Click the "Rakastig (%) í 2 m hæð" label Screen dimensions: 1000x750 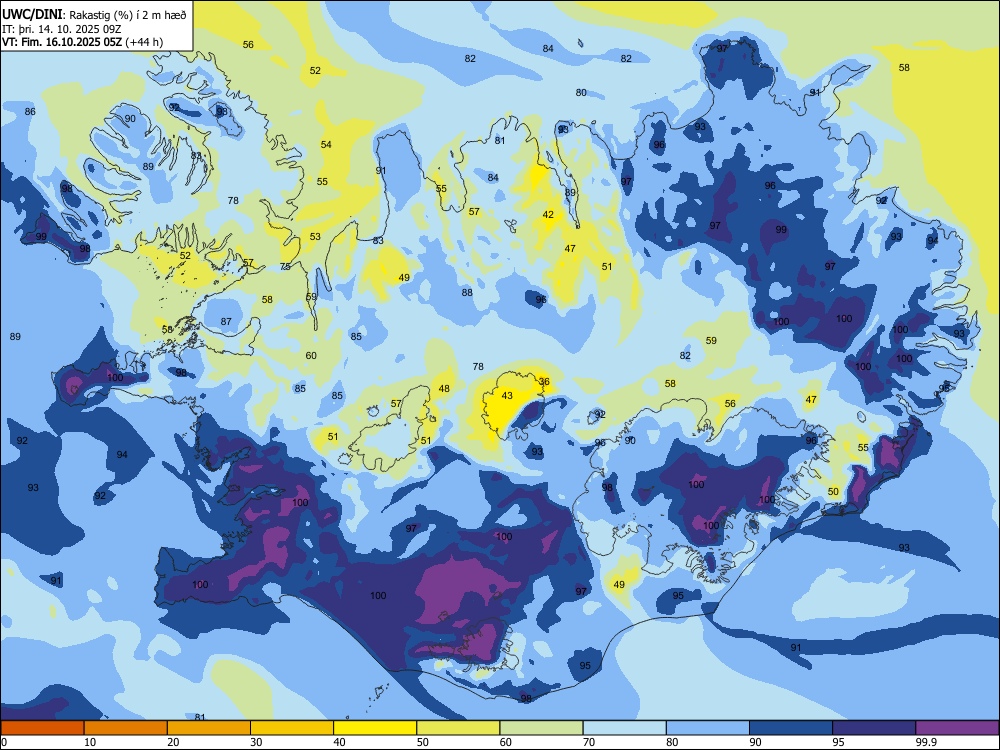click(x=128, y=15)
